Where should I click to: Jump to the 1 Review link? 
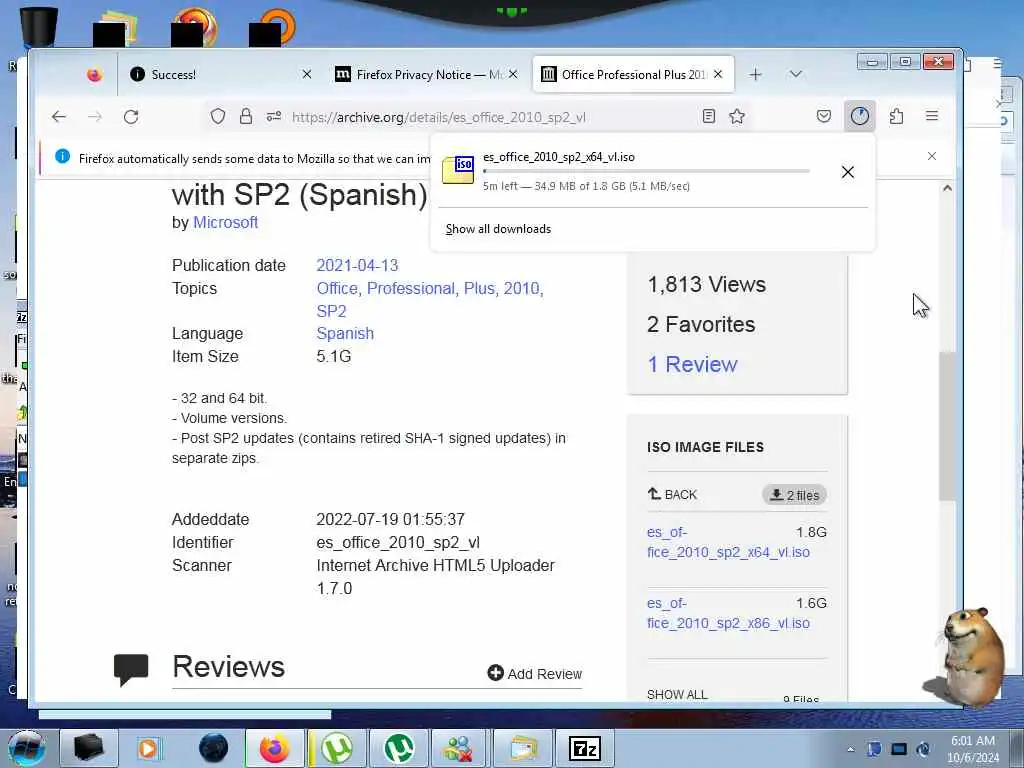coord(692,364)
